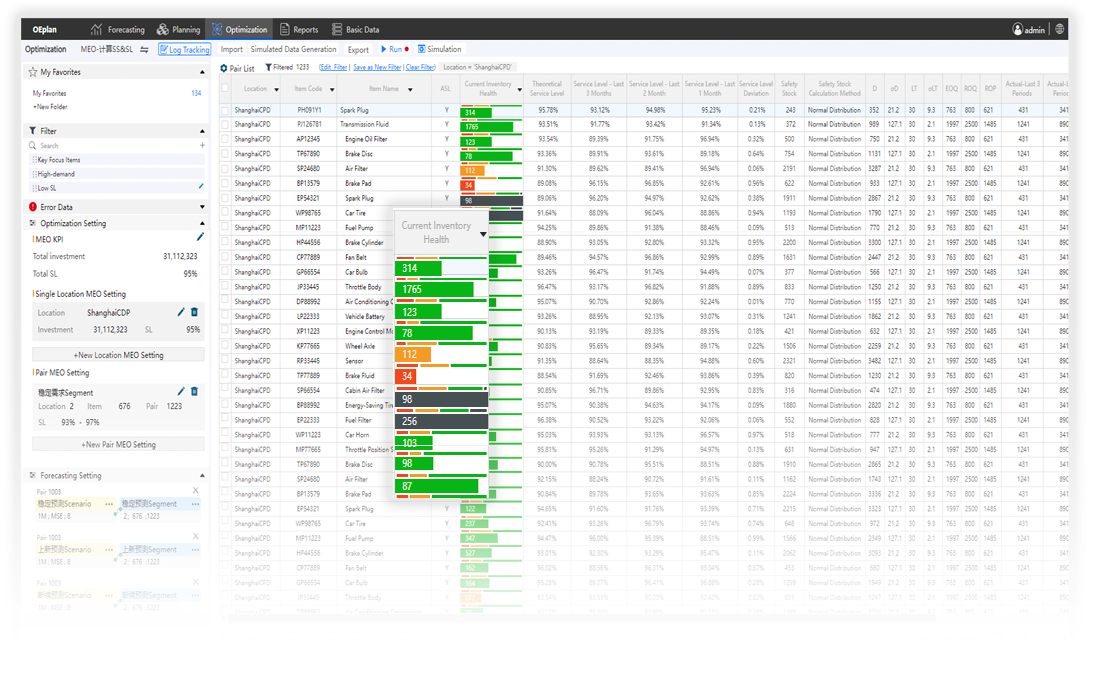This screenshot has width=1097, height=673.
Task: Open the Basic Data module
Action: click(x=355, y=29)
